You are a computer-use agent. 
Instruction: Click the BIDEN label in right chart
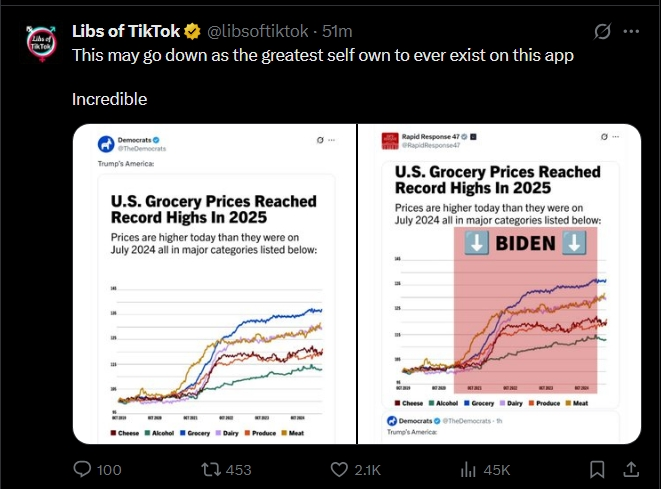(526, 243)
